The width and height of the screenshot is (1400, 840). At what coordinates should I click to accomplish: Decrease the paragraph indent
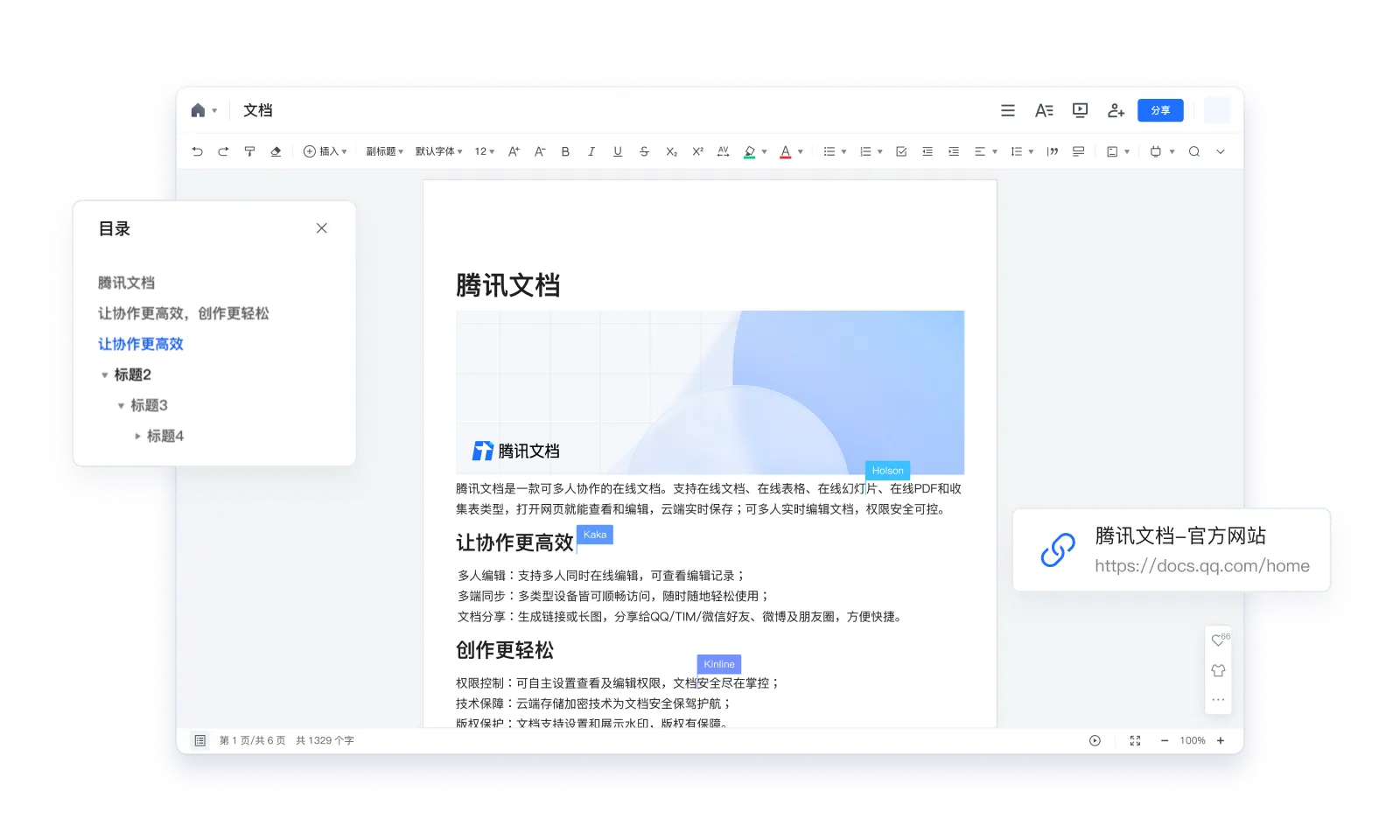(x=927, y=151)
